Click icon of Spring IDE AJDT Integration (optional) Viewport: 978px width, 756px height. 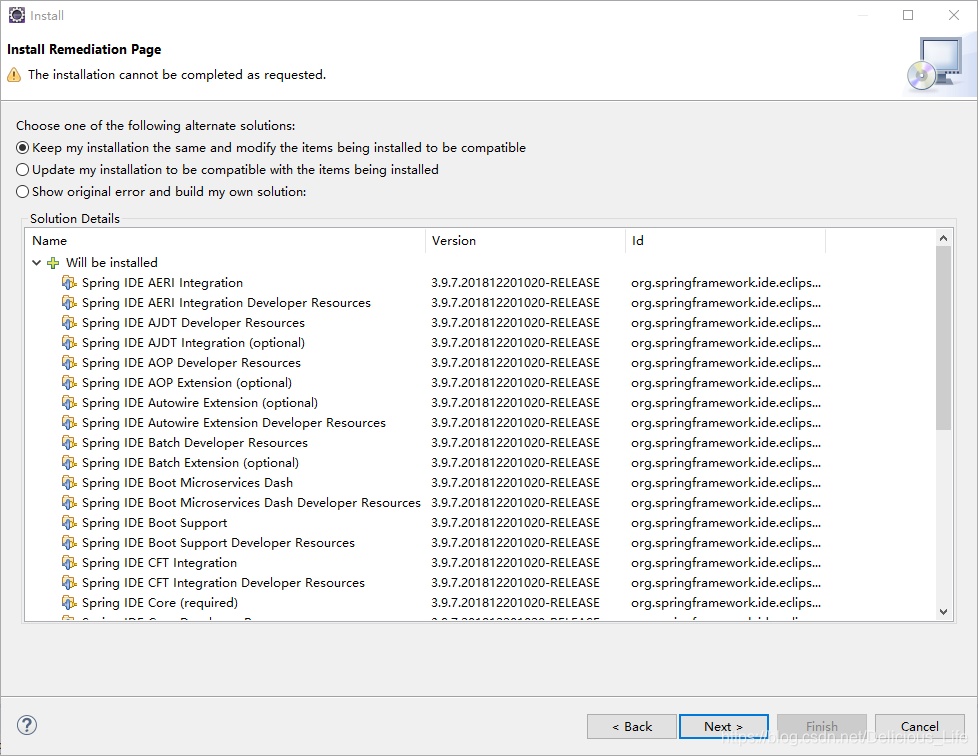tap(69, 342)
